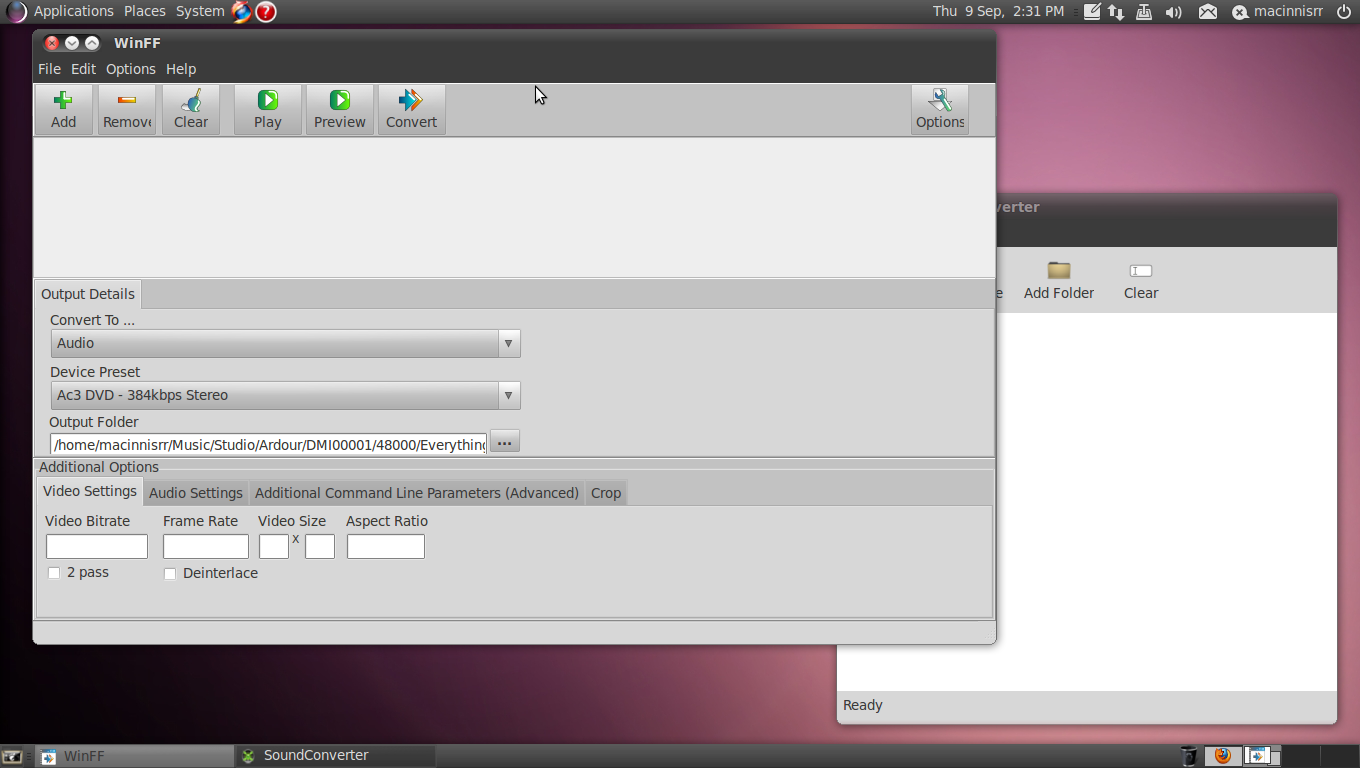
Task: Select the Video Settings tab
Action: click(90, 491)
